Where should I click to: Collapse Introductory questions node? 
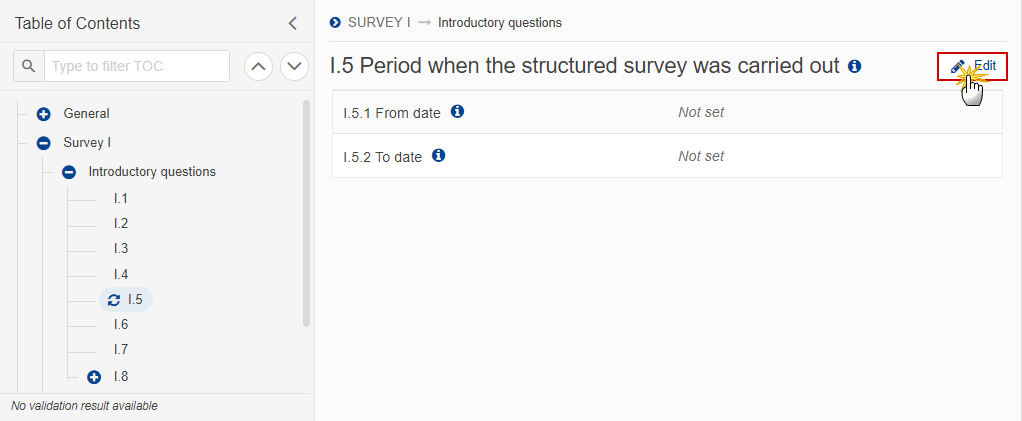68,173
